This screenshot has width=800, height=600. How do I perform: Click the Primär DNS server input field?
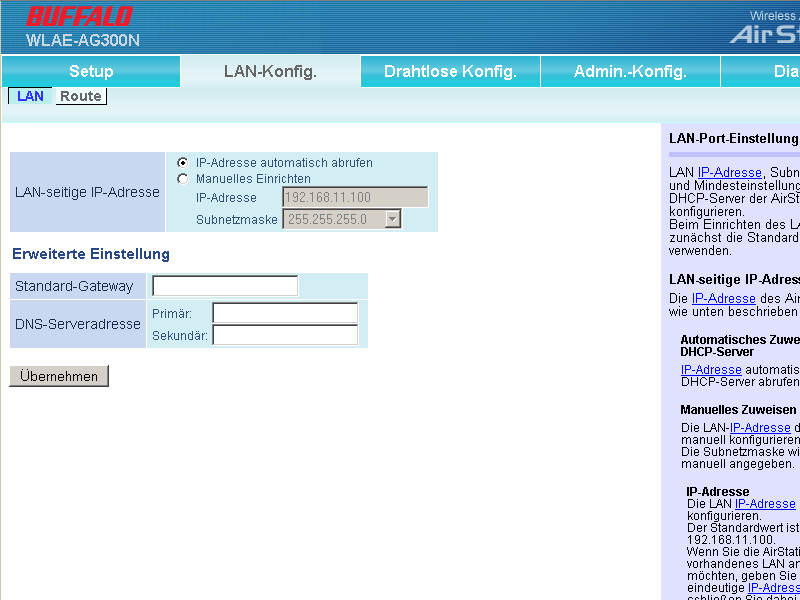tap(285, 313)
